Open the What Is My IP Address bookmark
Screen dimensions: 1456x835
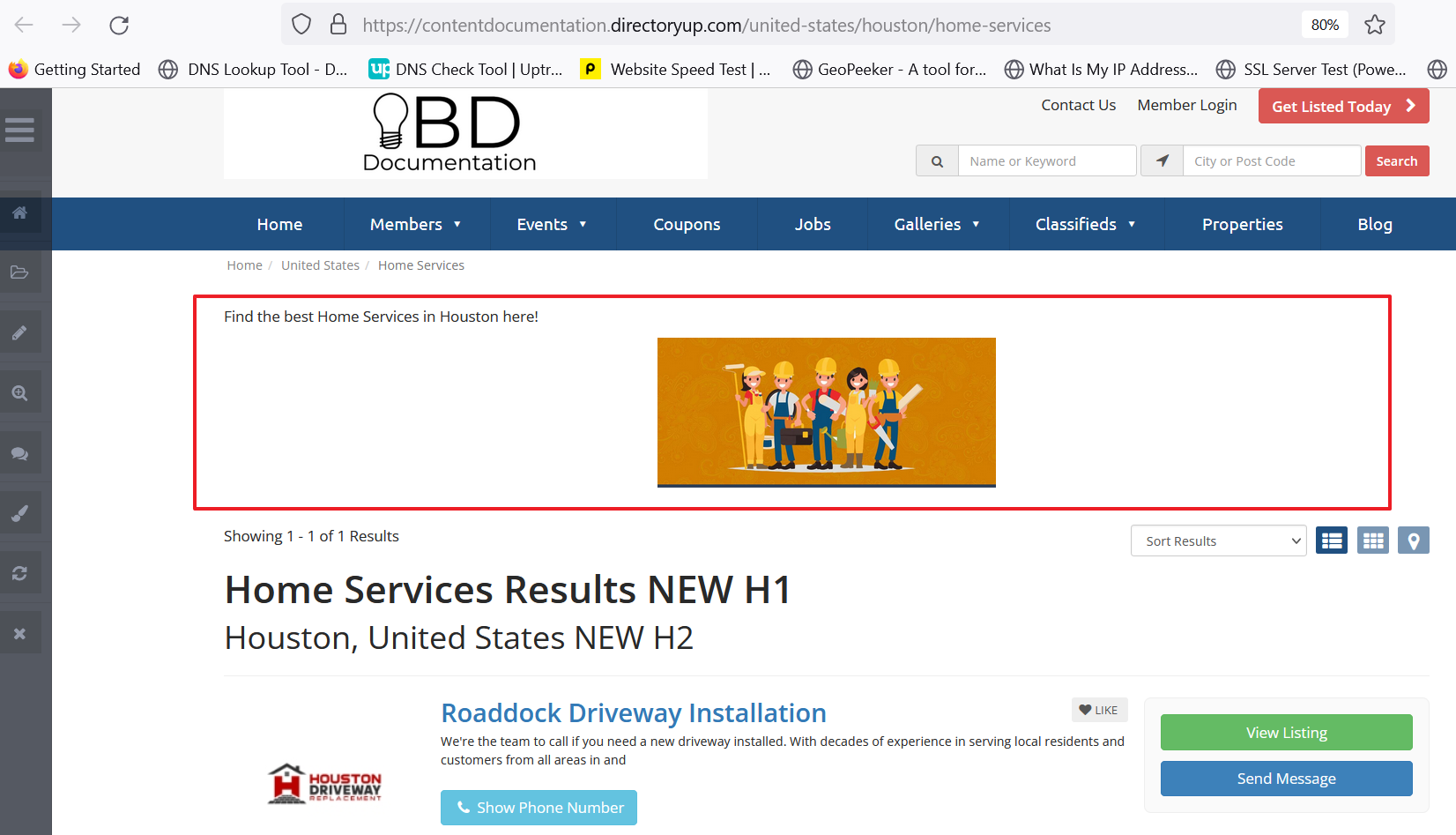click(x=1101, y=69)
